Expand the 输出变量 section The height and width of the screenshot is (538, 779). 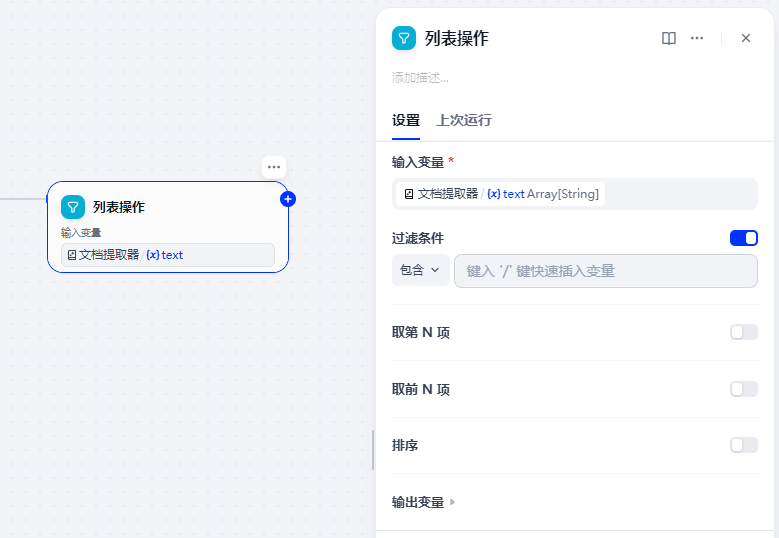point(423,502)
